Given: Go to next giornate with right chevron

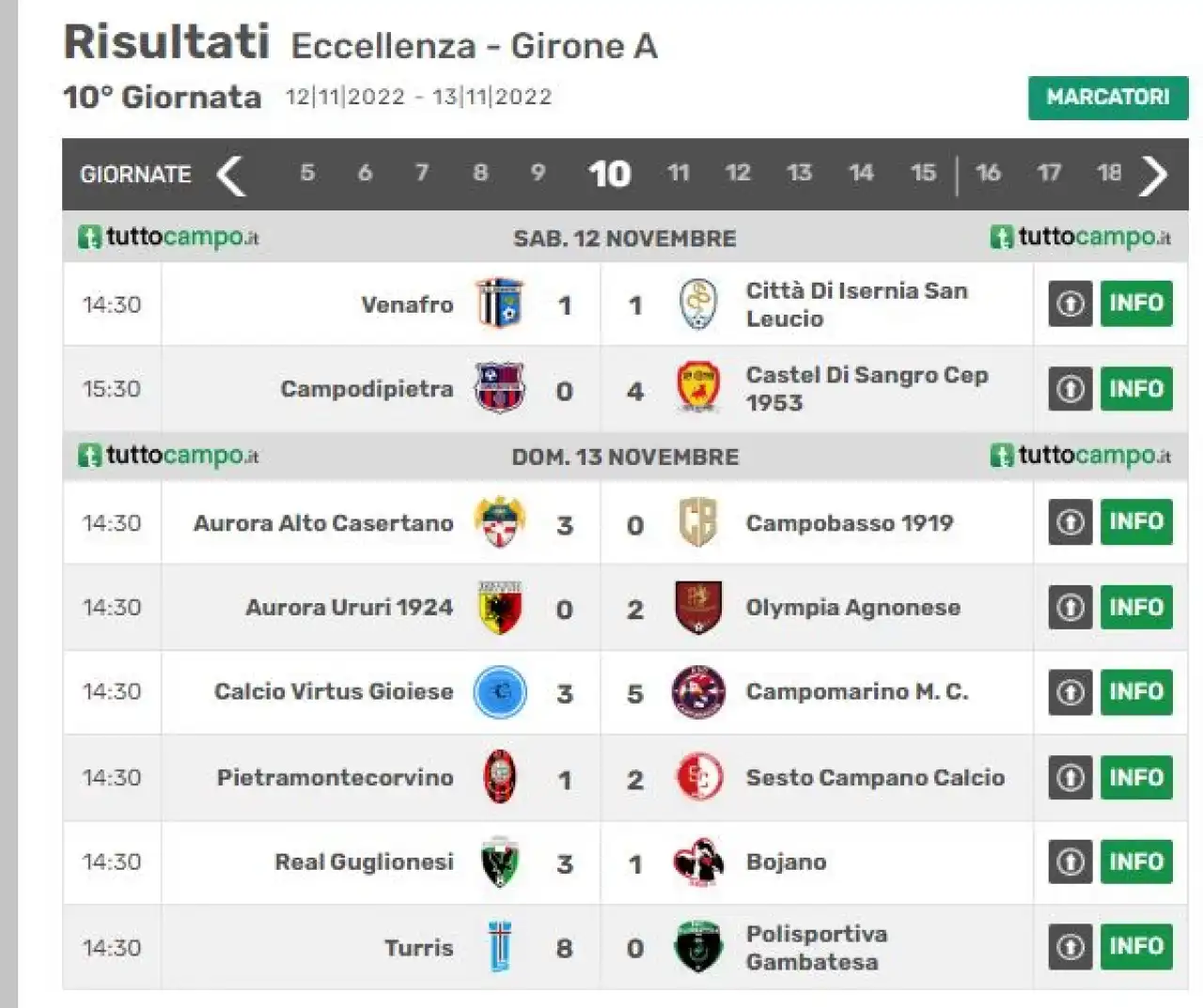Looking at the screenshot, I should click(1153, 175).
